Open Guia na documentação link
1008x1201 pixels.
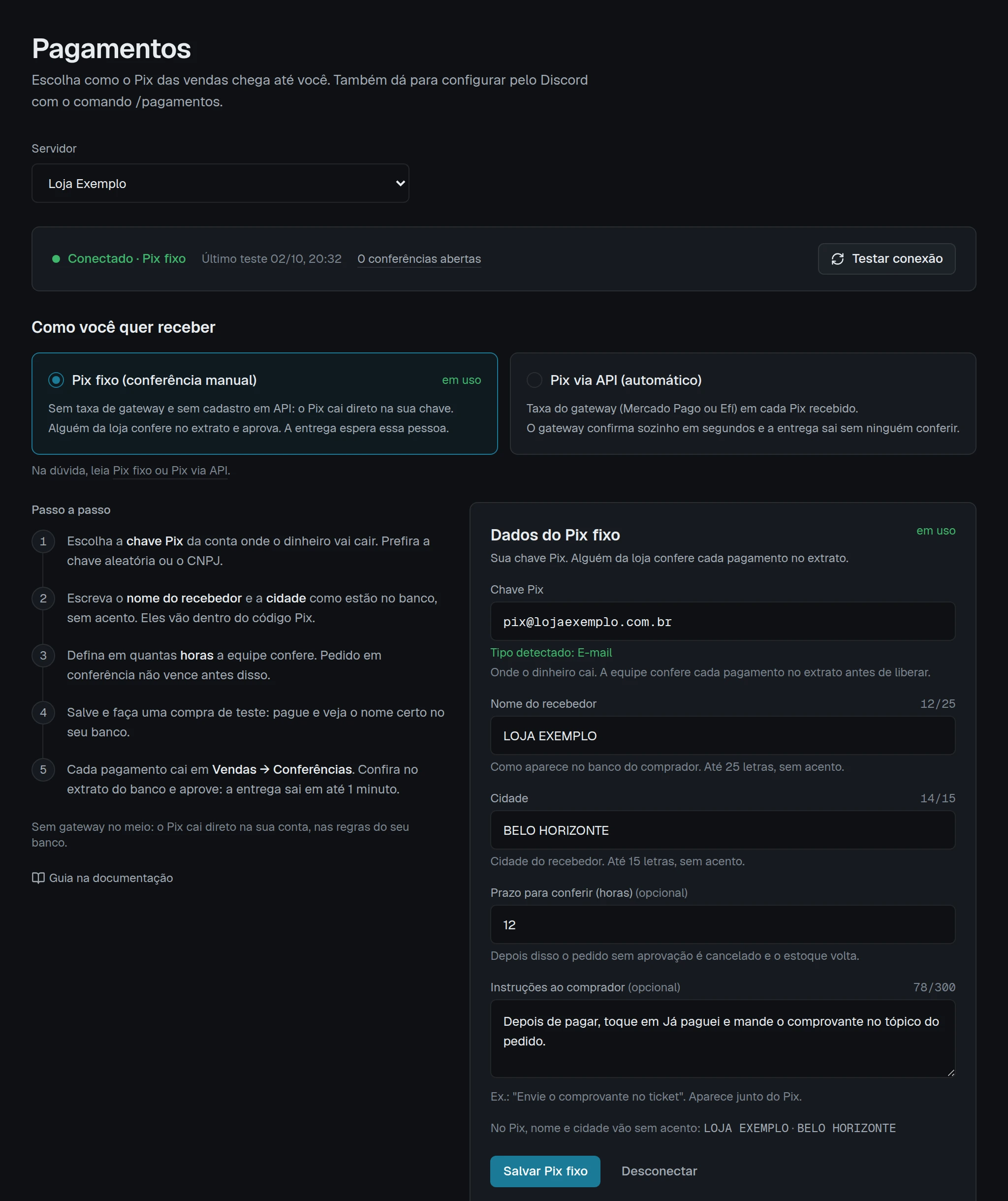click(x=102, y=878)
